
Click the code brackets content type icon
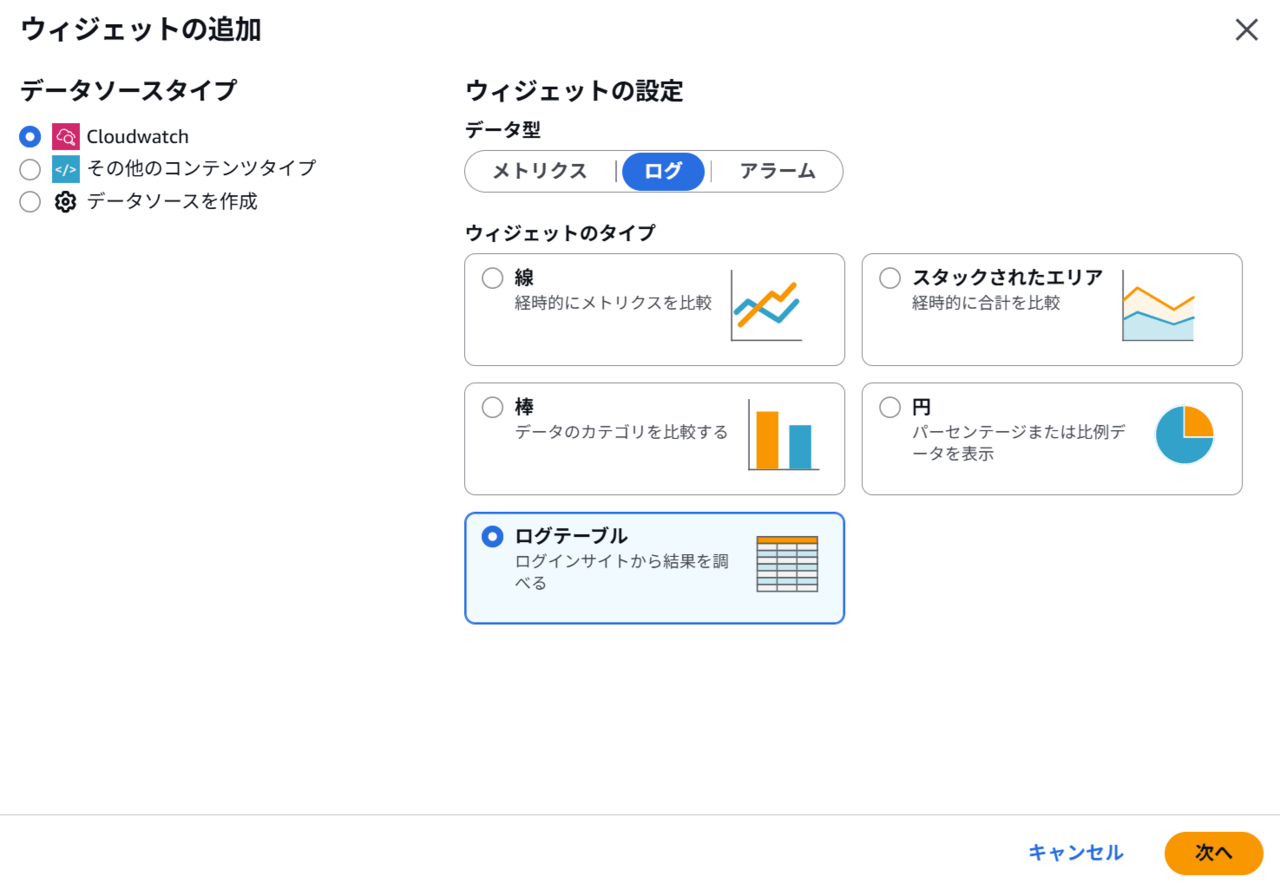(x=65, y=169)
